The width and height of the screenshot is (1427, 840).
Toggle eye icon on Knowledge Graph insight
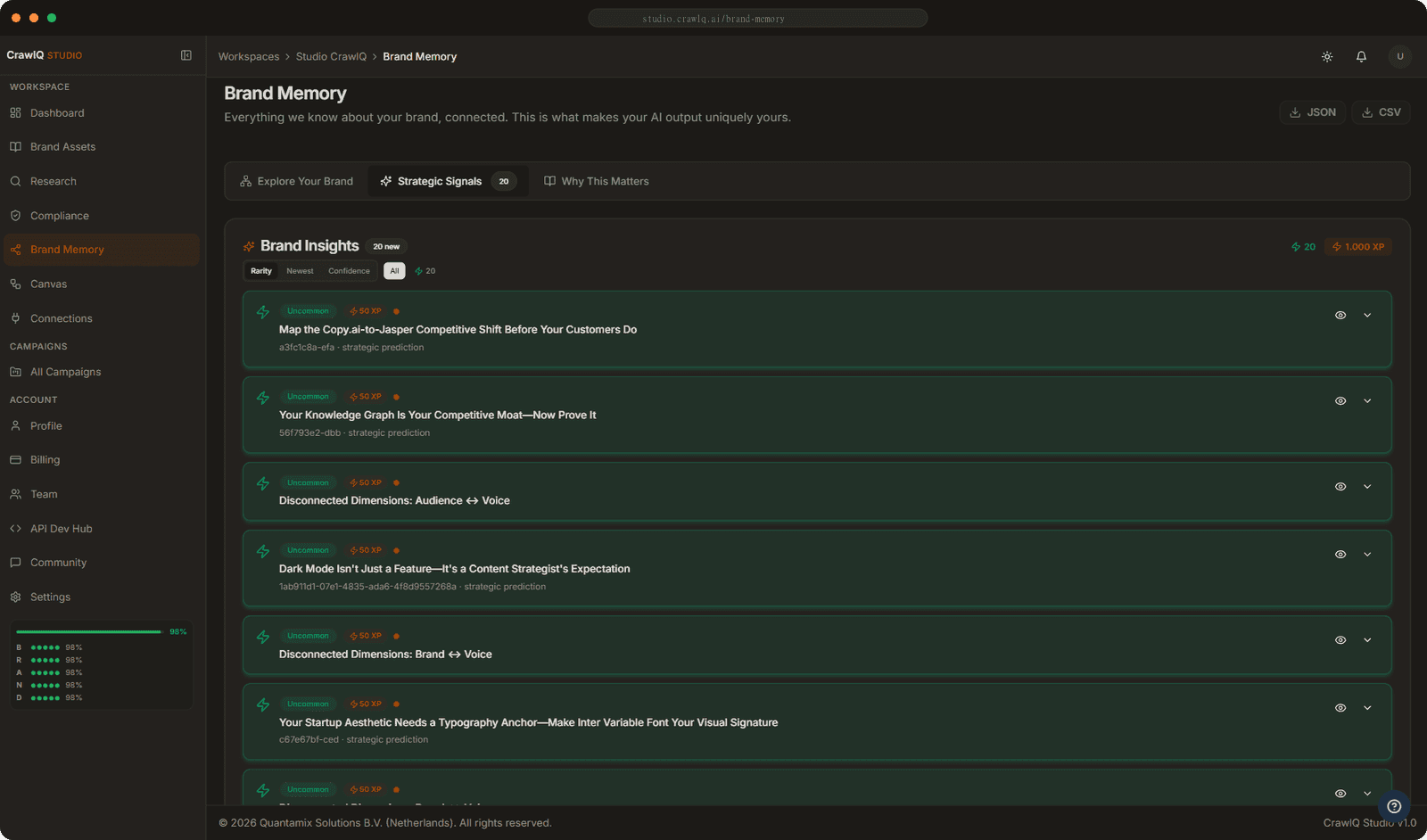[x=1340, y=401]
